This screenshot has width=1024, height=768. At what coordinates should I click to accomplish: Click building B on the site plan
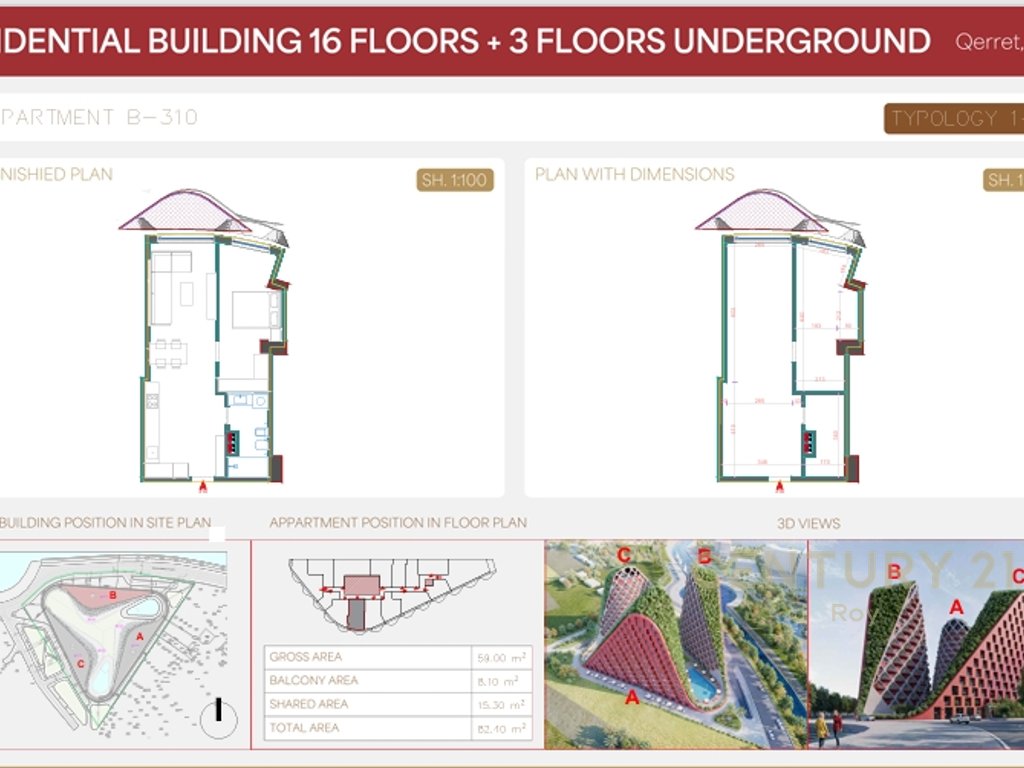tap(114, 596)
